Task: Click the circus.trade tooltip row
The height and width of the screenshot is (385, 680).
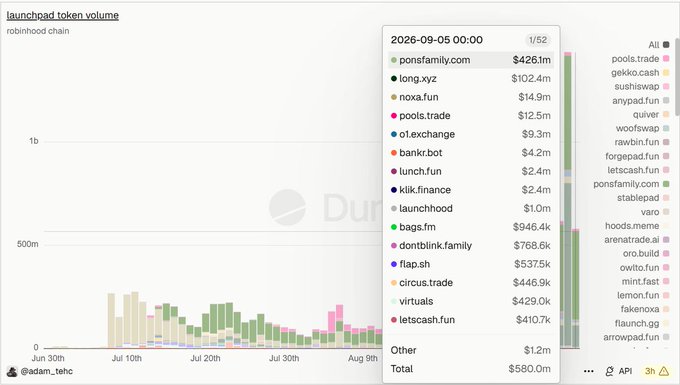Action: (471, 283)
